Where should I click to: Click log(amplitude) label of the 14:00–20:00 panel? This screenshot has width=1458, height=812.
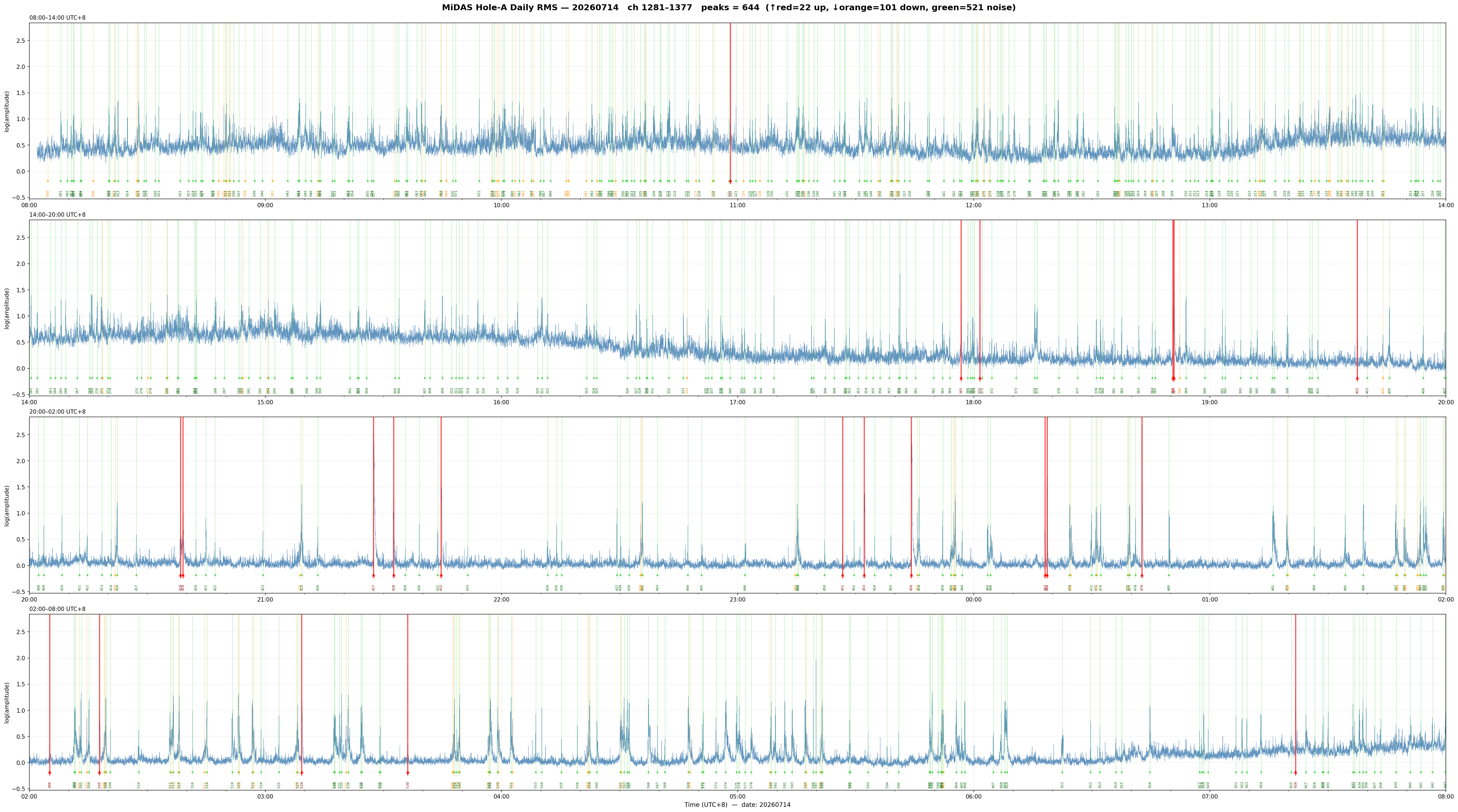7,308
